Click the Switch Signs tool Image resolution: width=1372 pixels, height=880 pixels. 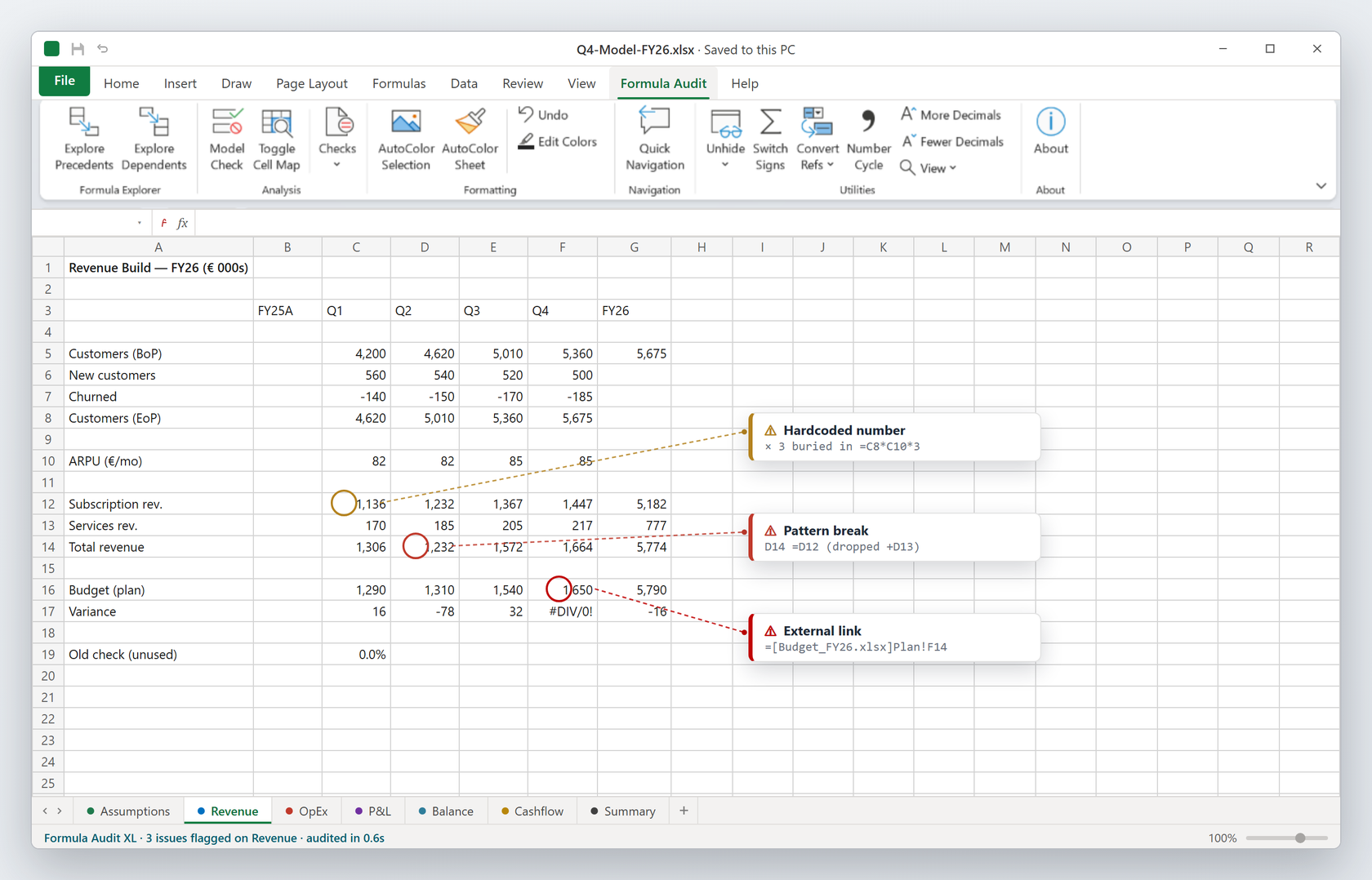(769, 139)
